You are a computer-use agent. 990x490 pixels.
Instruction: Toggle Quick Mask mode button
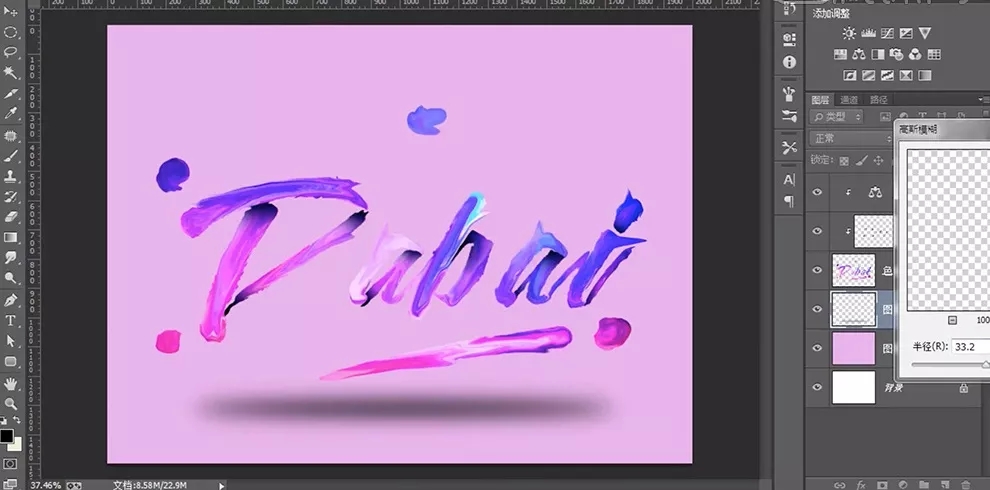(10, 464)
